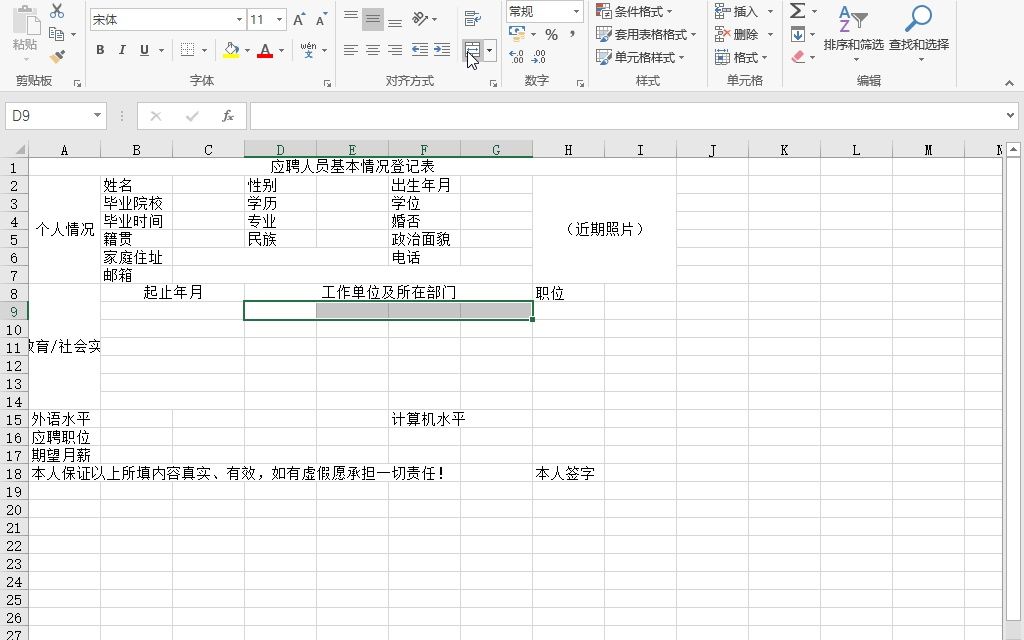The width and height of the screenshot is (1024, 640).
Task: Click the Increase Decimal icon
Action: click(x=515, y=57)
